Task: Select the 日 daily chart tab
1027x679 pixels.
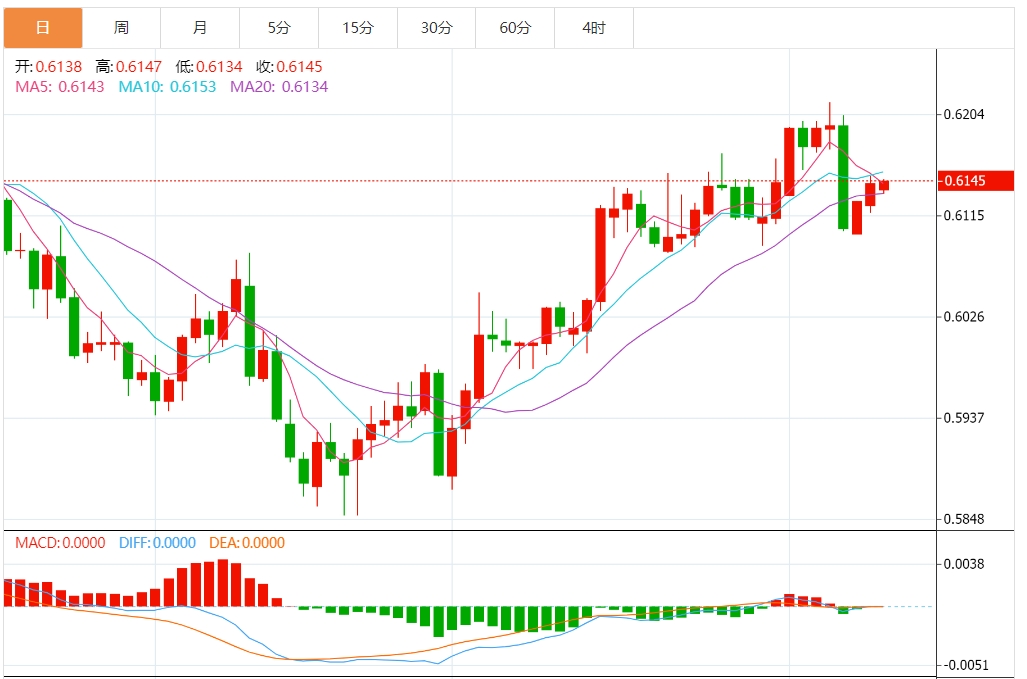Action: [x=43, y=28]
